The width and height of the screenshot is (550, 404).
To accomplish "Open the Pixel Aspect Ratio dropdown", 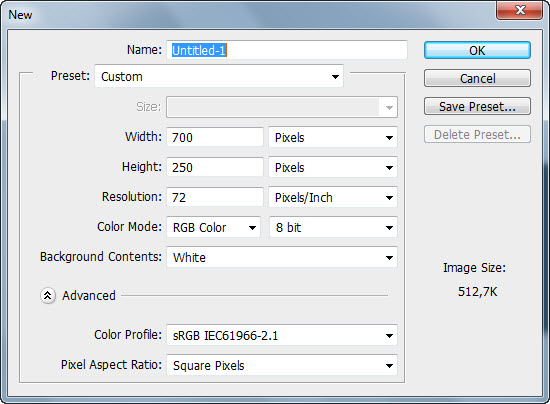I will 282,365.
